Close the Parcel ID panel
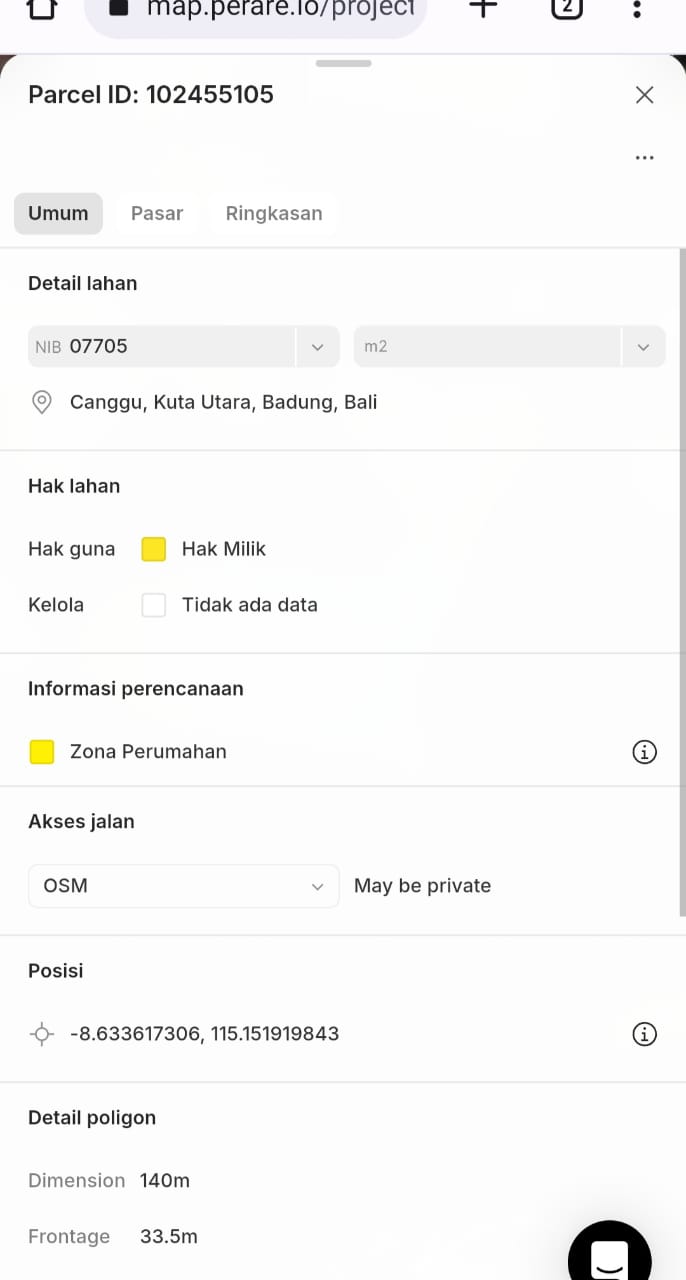The width and height of the screenshot is (686, 1280). (645, 95)
